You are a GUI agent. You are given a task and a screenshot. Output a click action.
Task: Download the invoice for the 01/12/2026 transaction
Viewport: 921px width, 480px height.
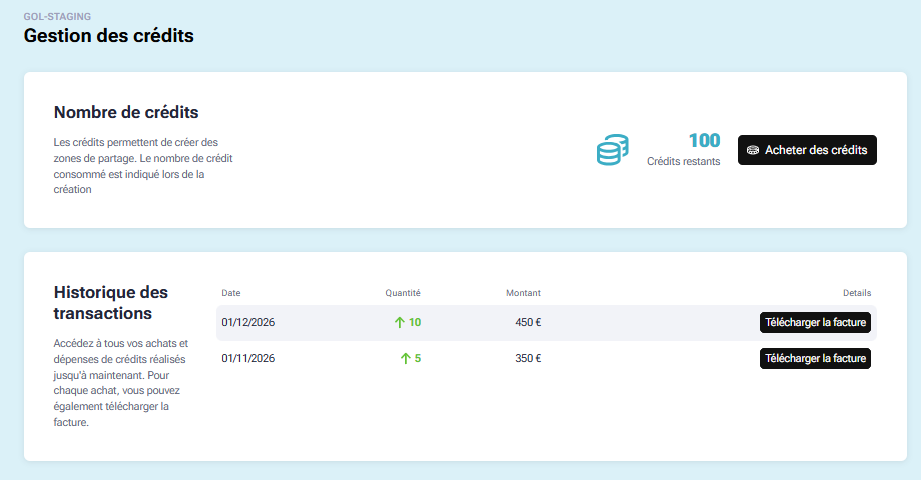pos(815,323)
